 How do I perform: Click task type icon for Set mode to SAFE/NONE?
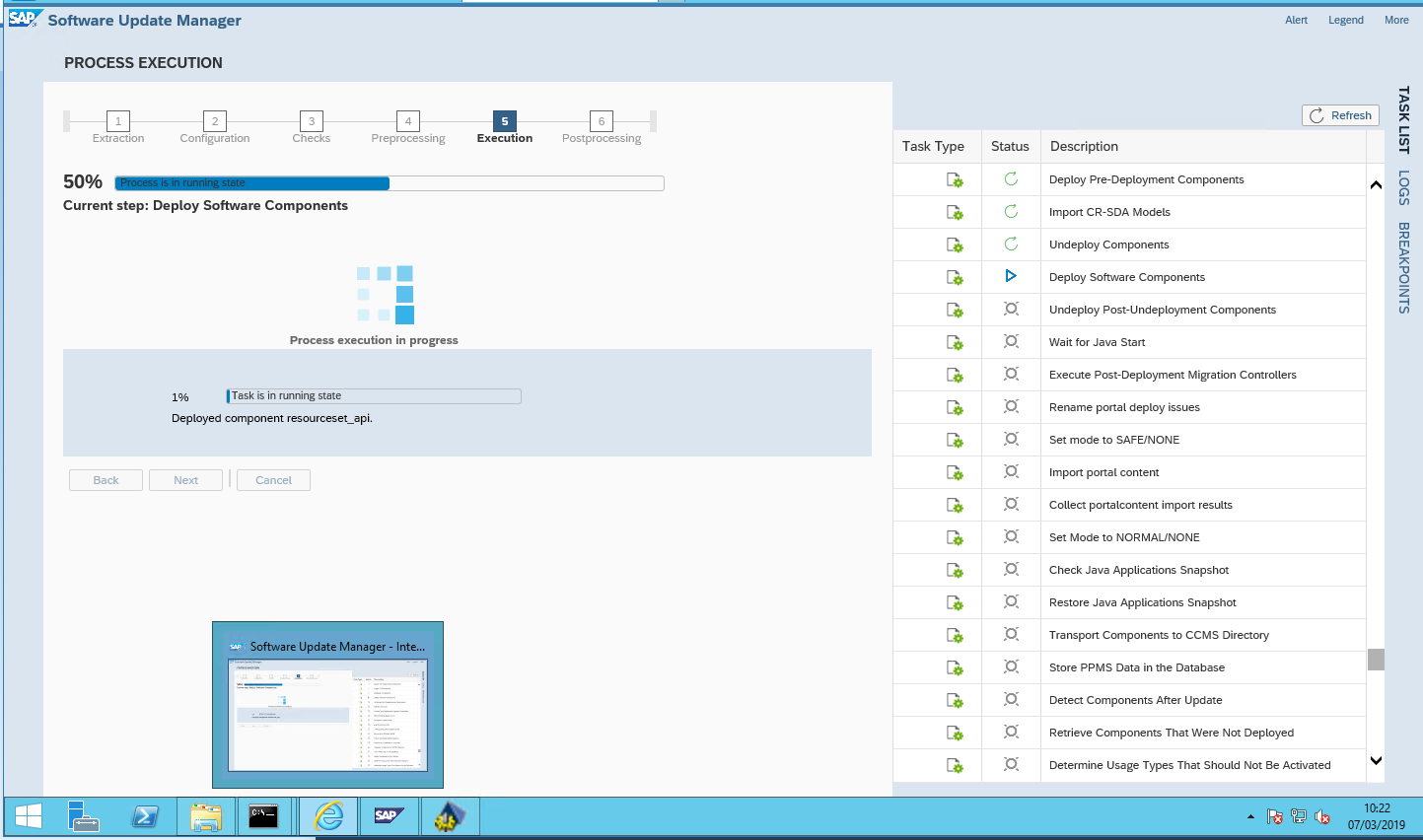pos(955,441)
